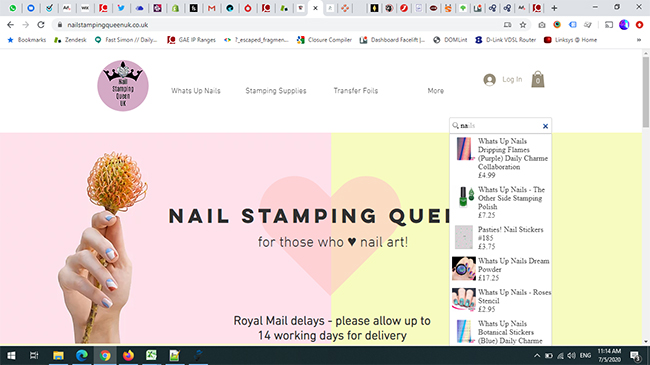Open the Transfer Foils menu
650x365 pixels.
point(356,91)
